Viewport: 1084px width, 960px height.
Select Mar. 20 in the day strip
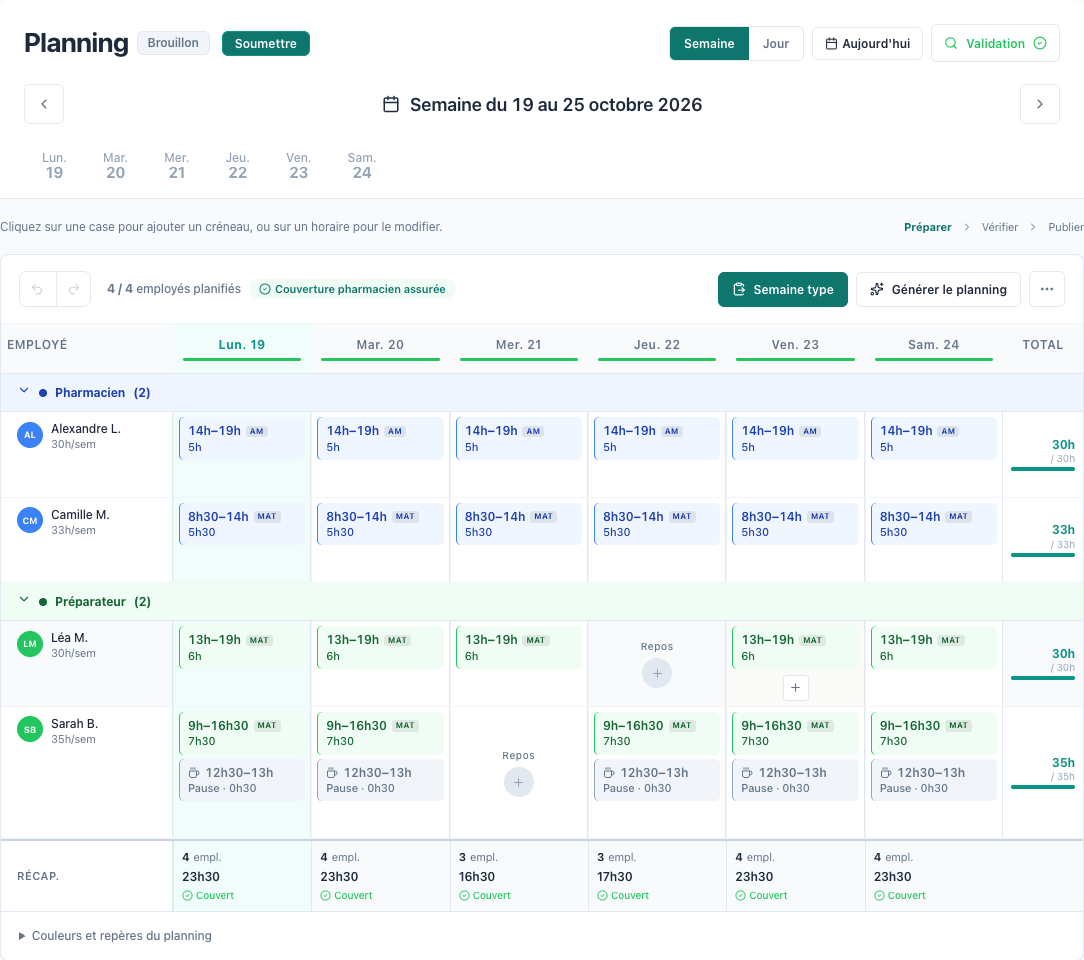coord(115,166)
